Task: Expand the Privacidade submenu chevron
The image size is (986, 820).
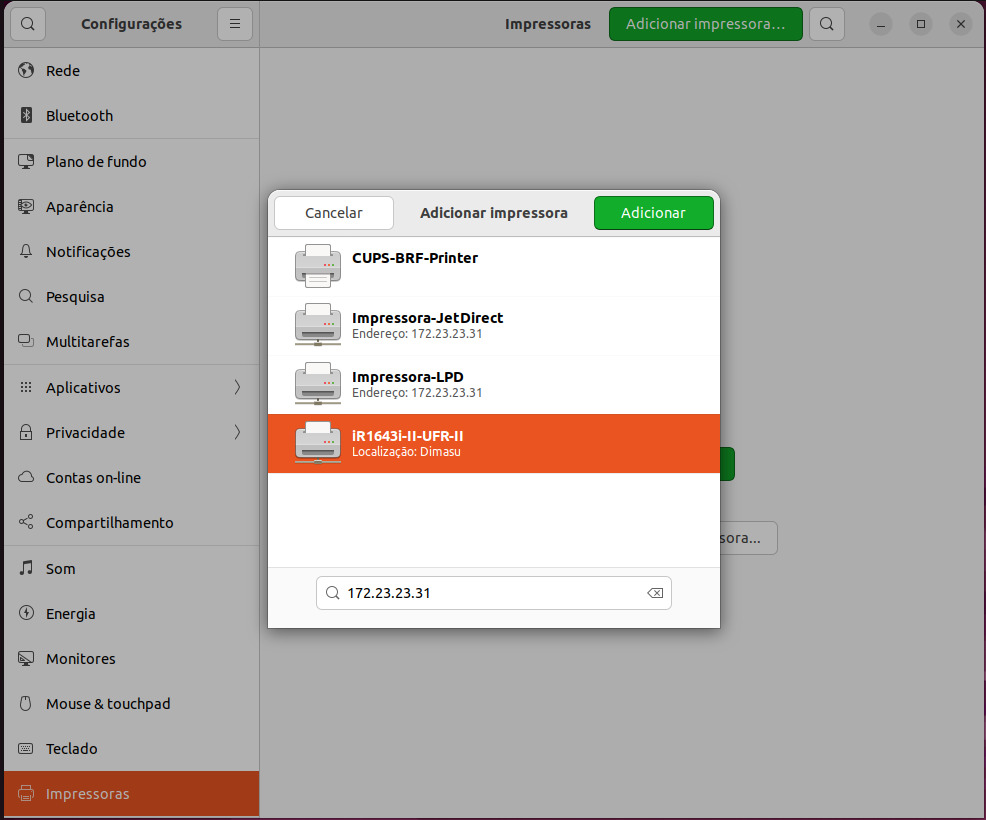Action: 237,432
